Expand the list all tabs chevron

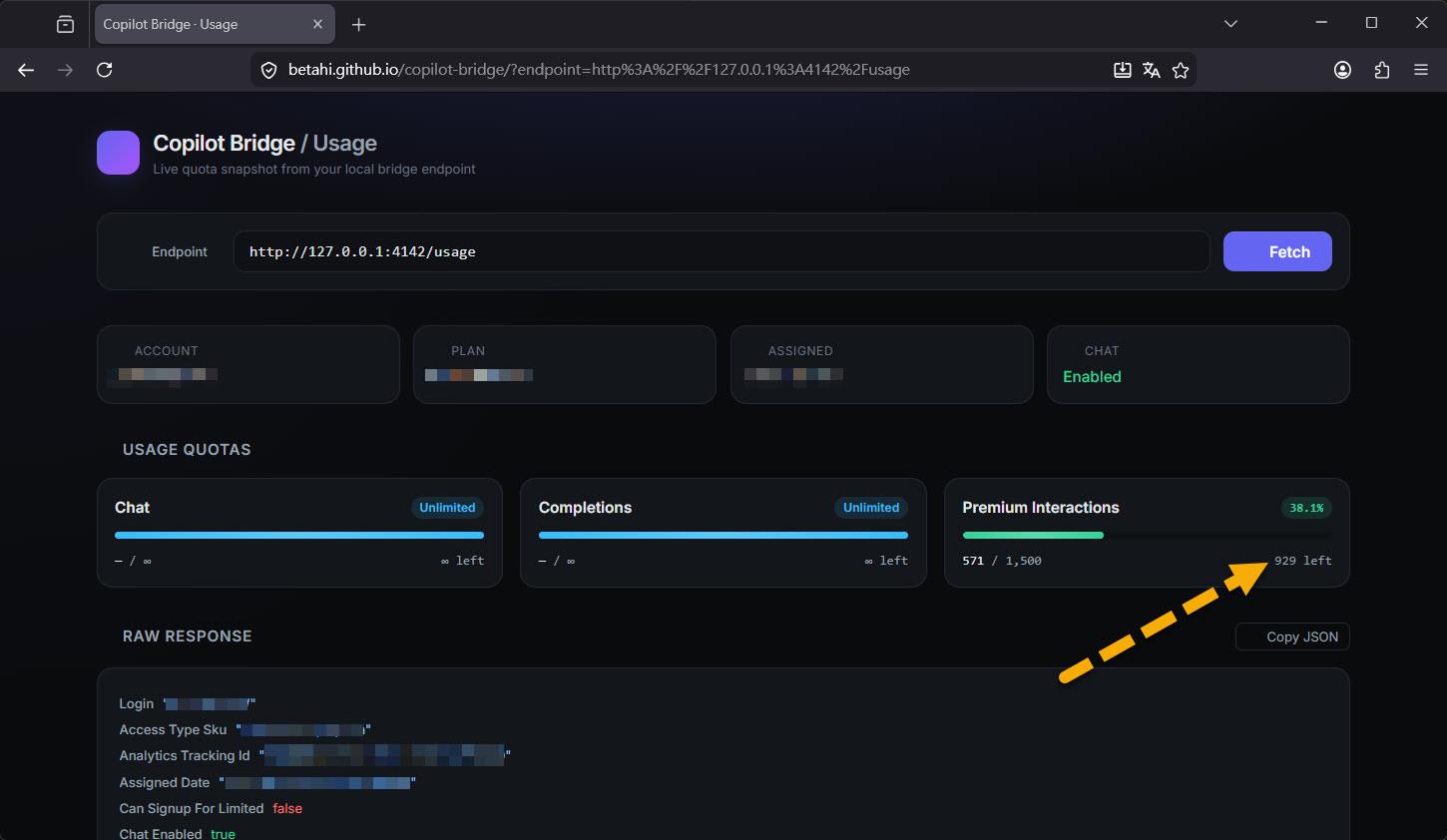[x=1230, y=24]
